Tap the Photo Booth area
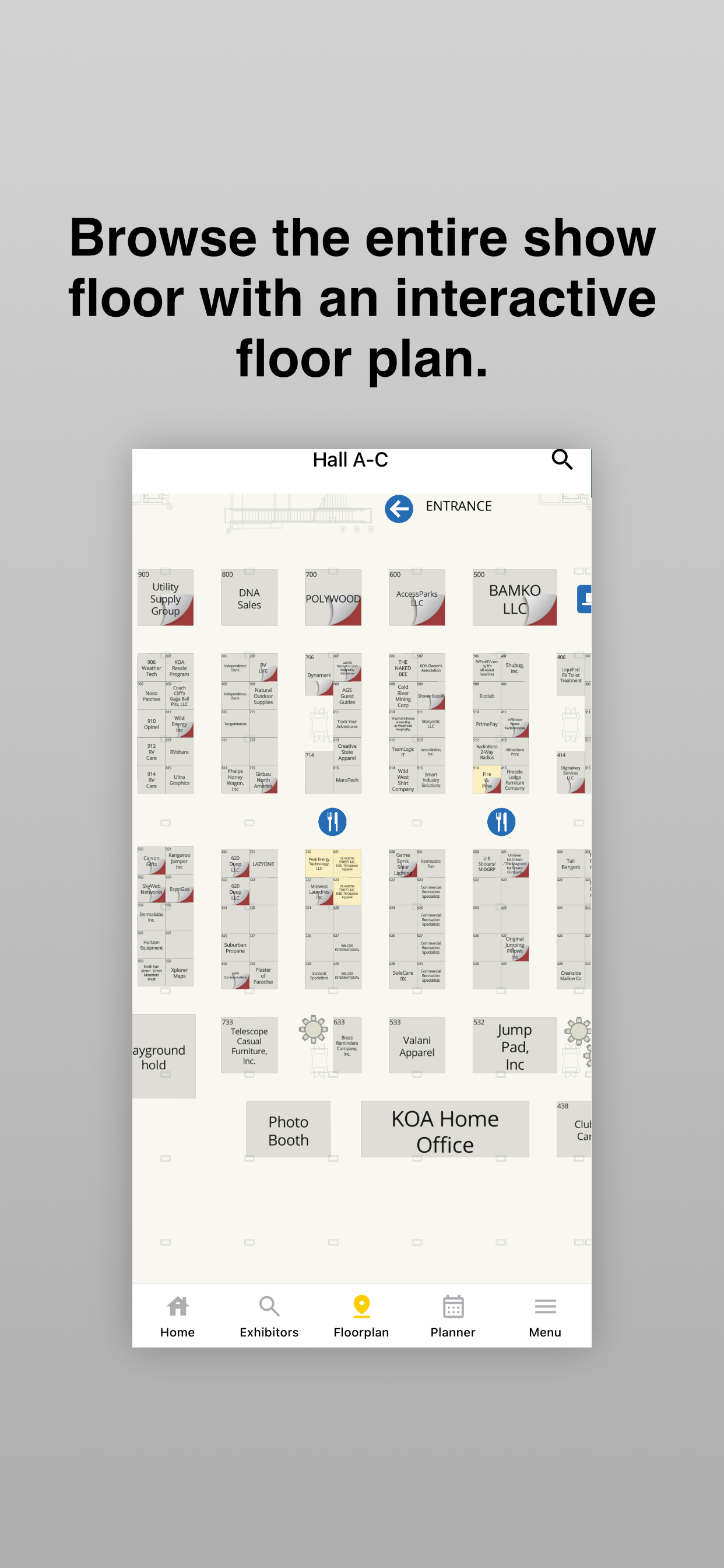This screenshot has width=724, height=1568. (x=289, y=1129)
